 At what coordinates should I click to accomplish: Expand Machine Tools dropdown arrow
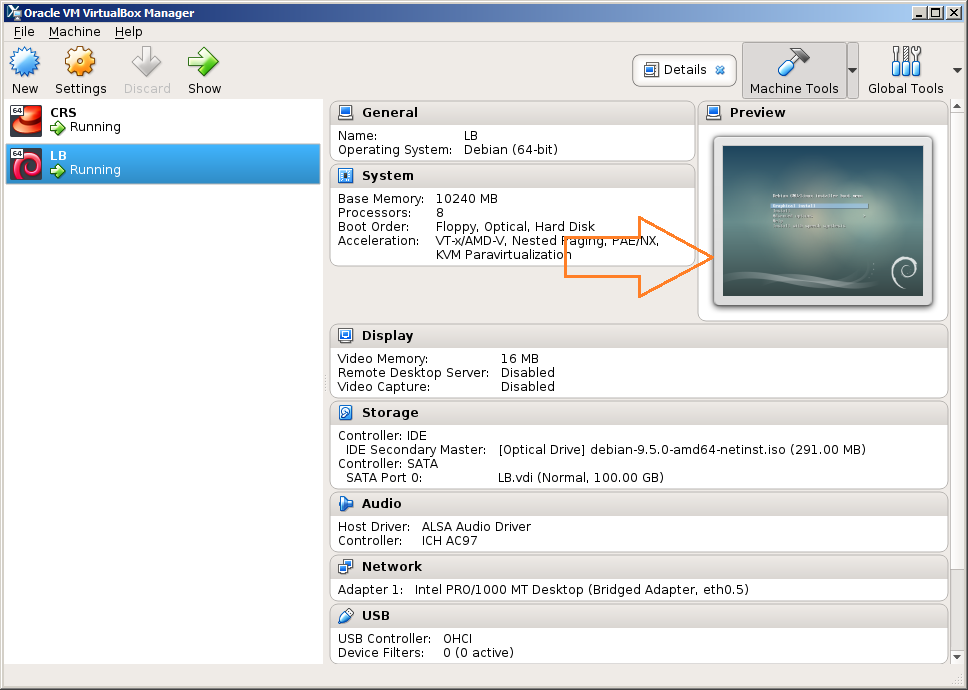point(853,70)
